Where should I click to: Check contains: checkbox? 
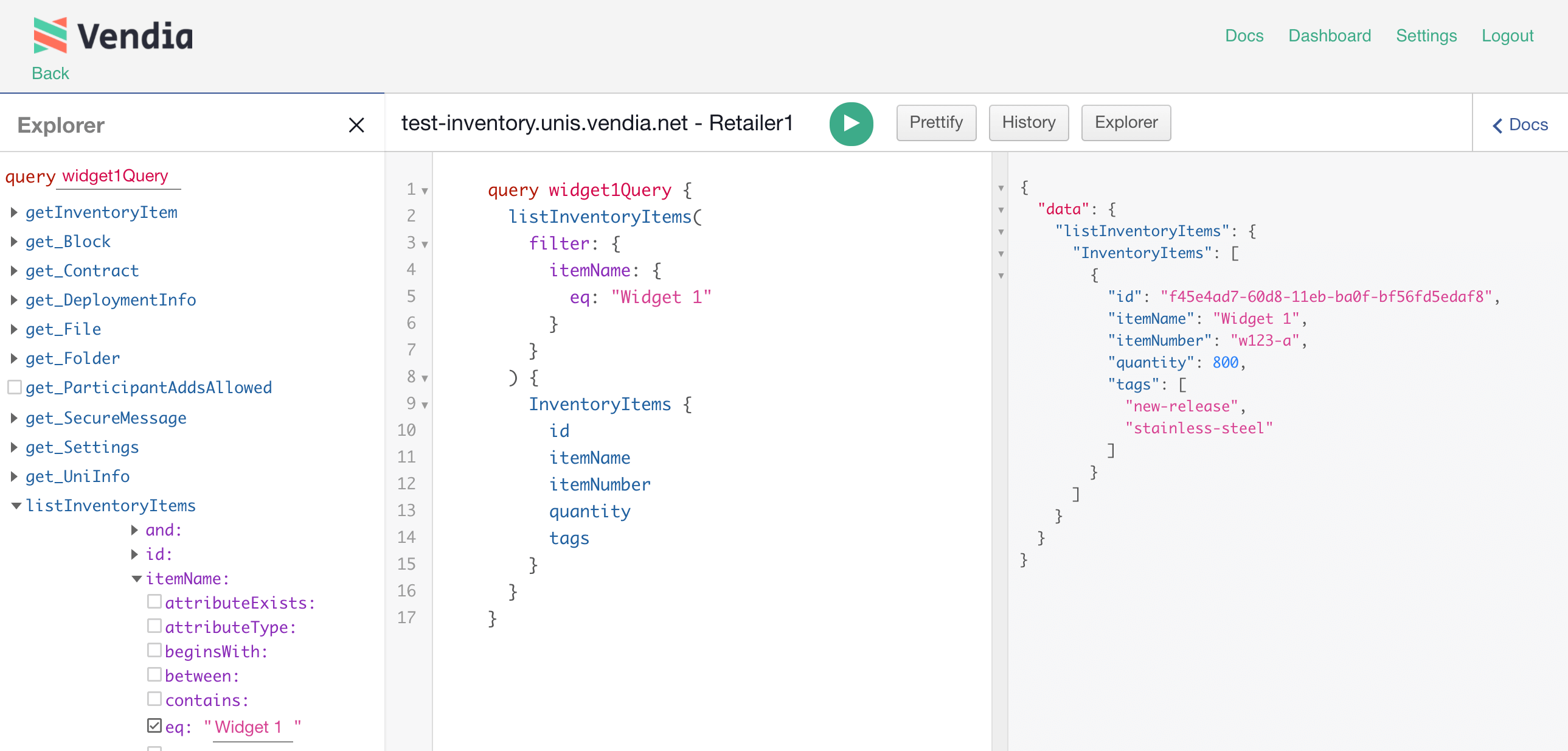[x=154, y=700]
